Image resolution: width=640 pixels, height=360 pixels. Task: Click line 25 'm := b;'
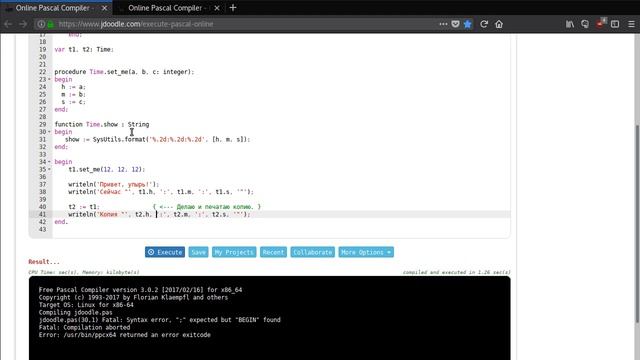pos(73,94)
